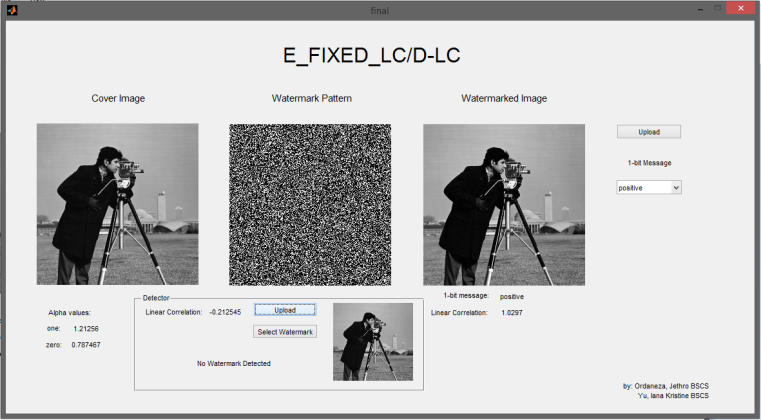Click the Cover Image cameraman picture
The width and height of the screenshot is (761, 420).
coord(117,204)
